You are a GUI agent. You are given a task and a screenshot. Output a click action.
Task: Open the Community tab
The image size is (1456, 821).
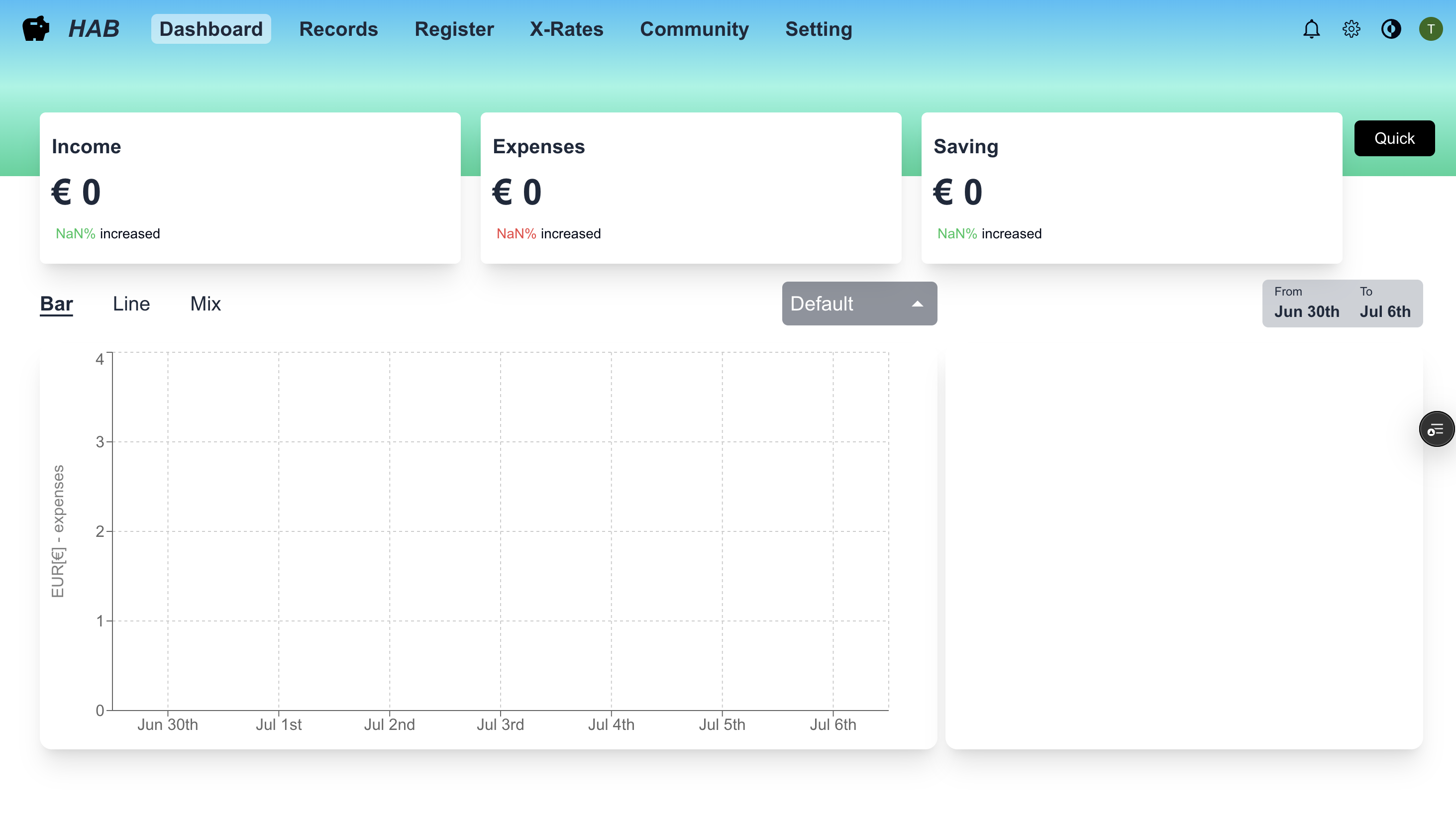(694, 29)
